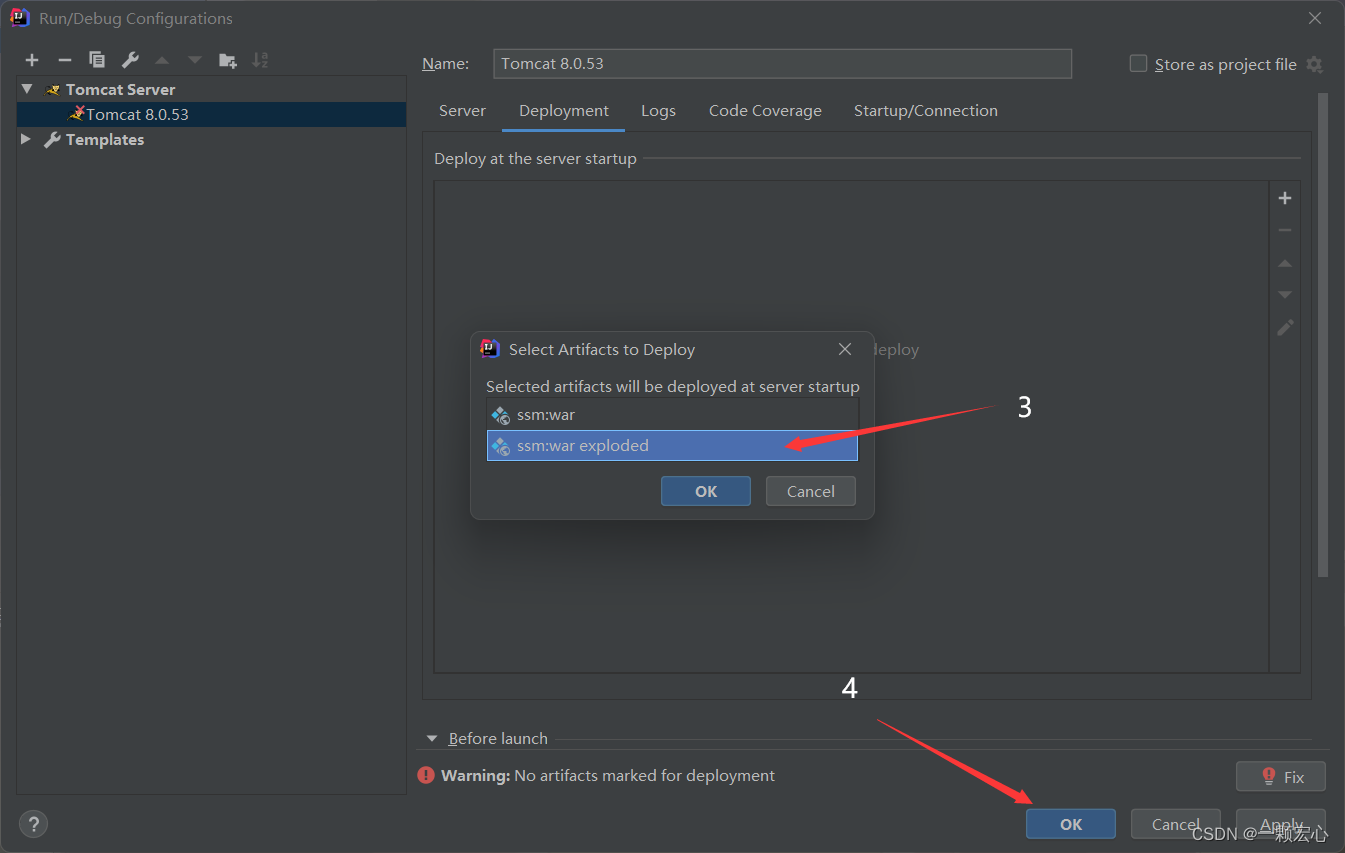This screenshot has height=853, width=1345.
Task: Select Tomcat 8.0.53 configuration in tree
Action: [x=211, y=114]
